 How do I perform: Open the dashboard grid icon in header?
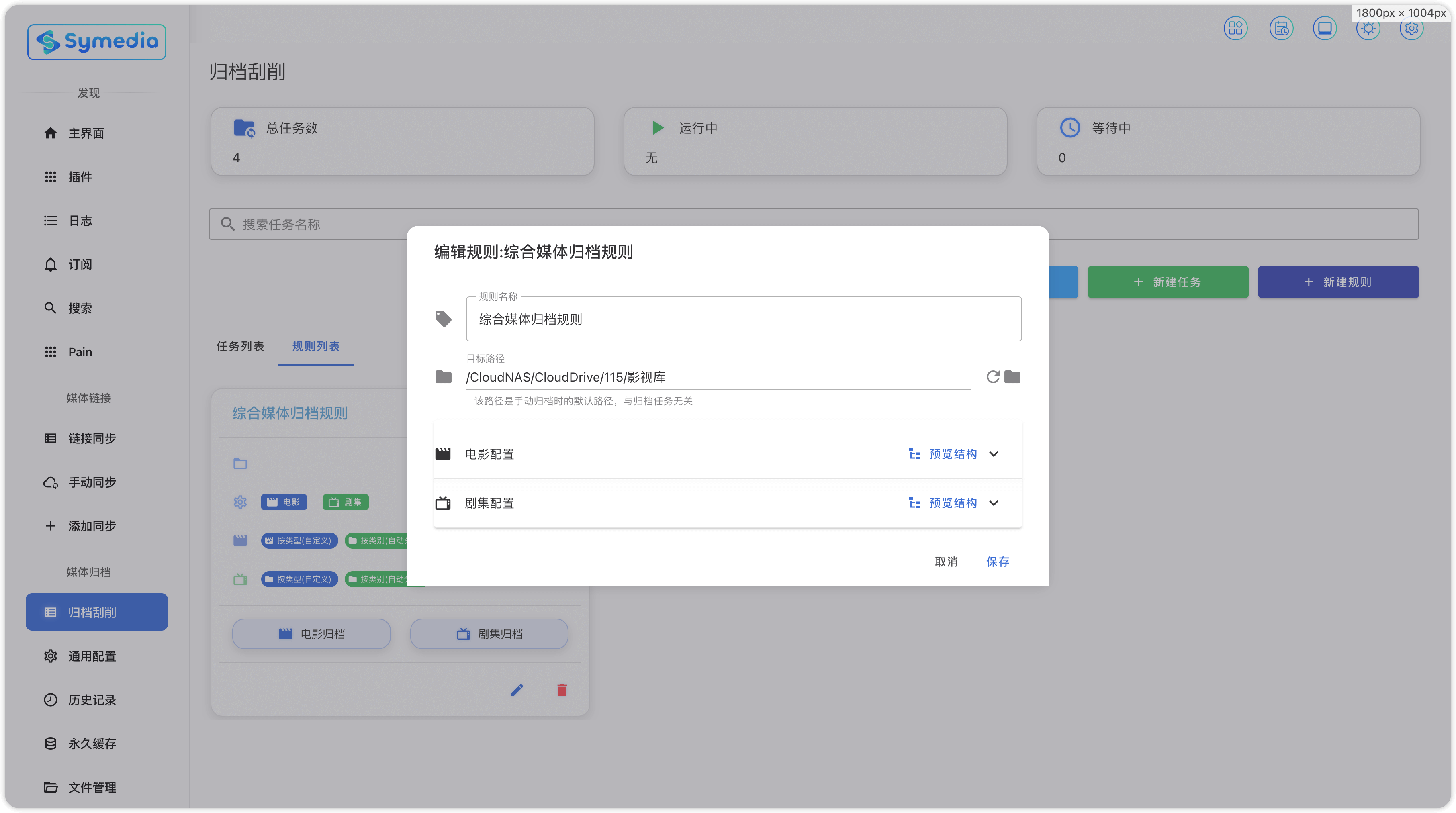pyautogui.click(x=1235, y=28)
